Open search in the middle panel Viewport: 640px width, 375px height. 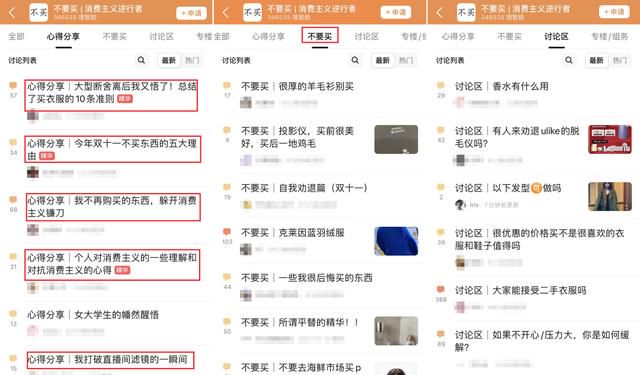(355, 60)
